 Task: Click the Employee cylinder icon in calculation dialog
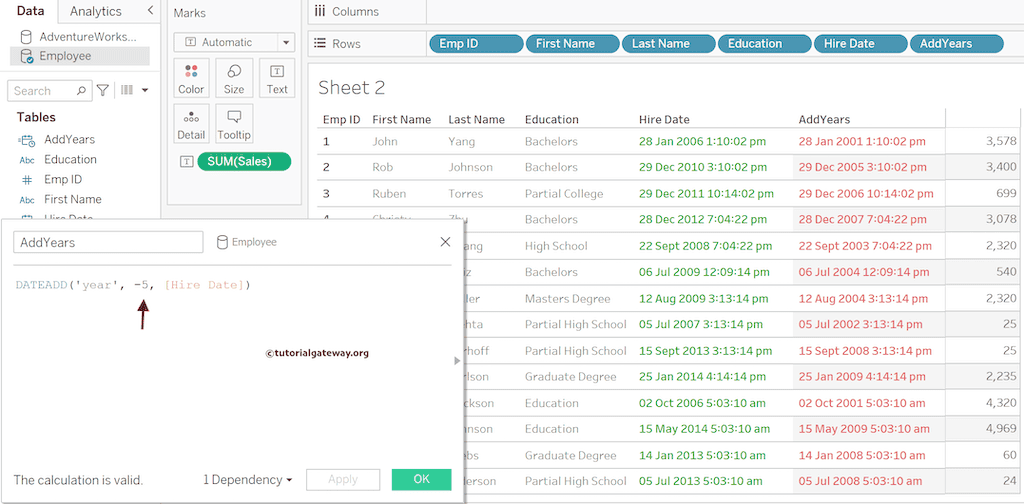[x=222, y=242]
